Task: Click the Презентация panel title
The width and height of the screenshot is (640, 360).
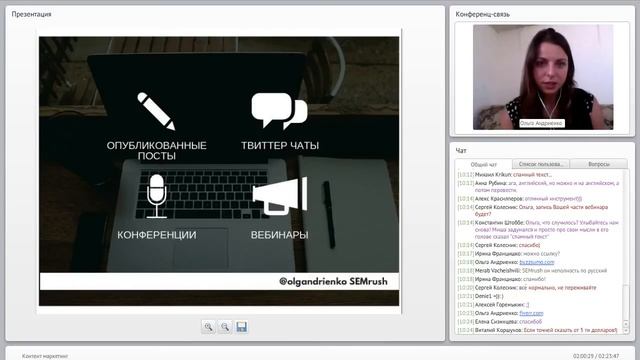Action: click(x=31, y=14)
